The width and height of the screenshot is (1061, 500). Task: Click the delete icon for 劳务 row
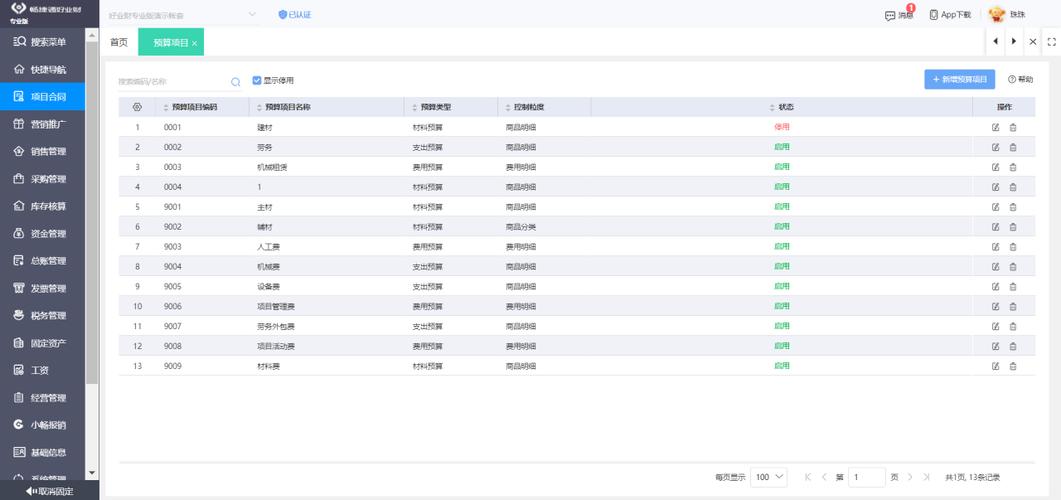coord(1012,147)
